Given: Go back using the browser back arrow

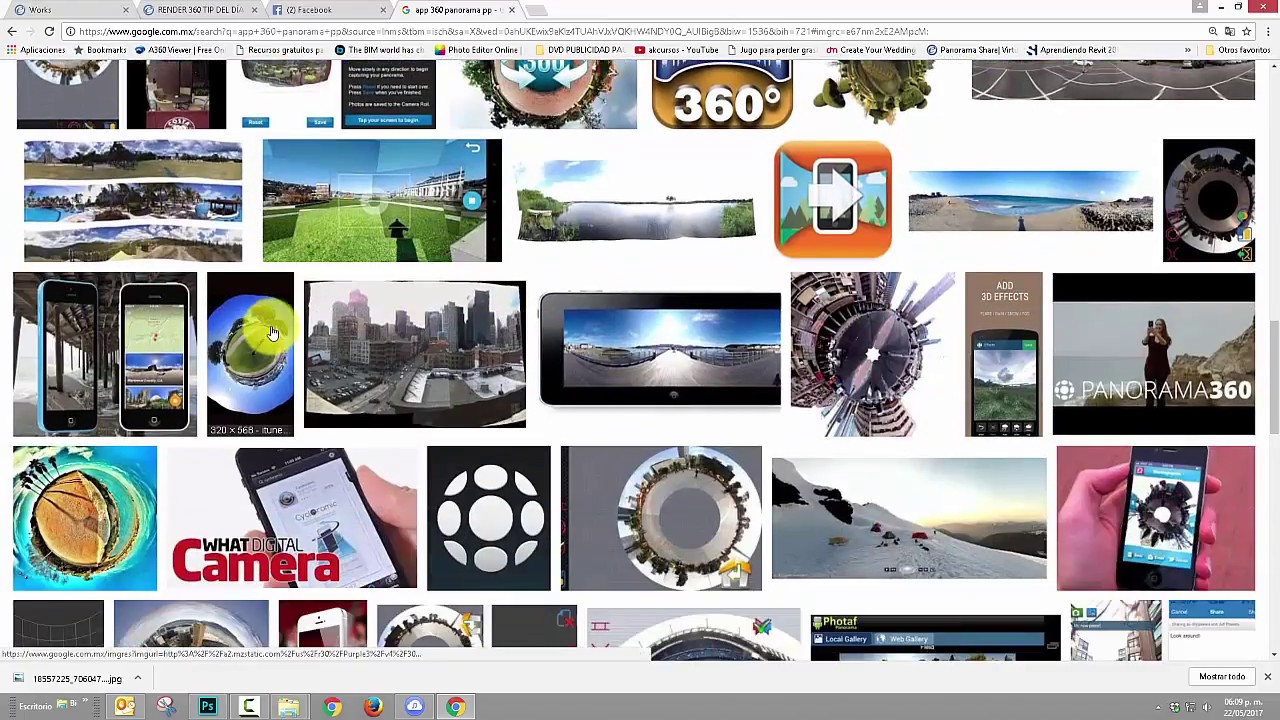Looking at the screenshot, I should [x=11, y=31].
